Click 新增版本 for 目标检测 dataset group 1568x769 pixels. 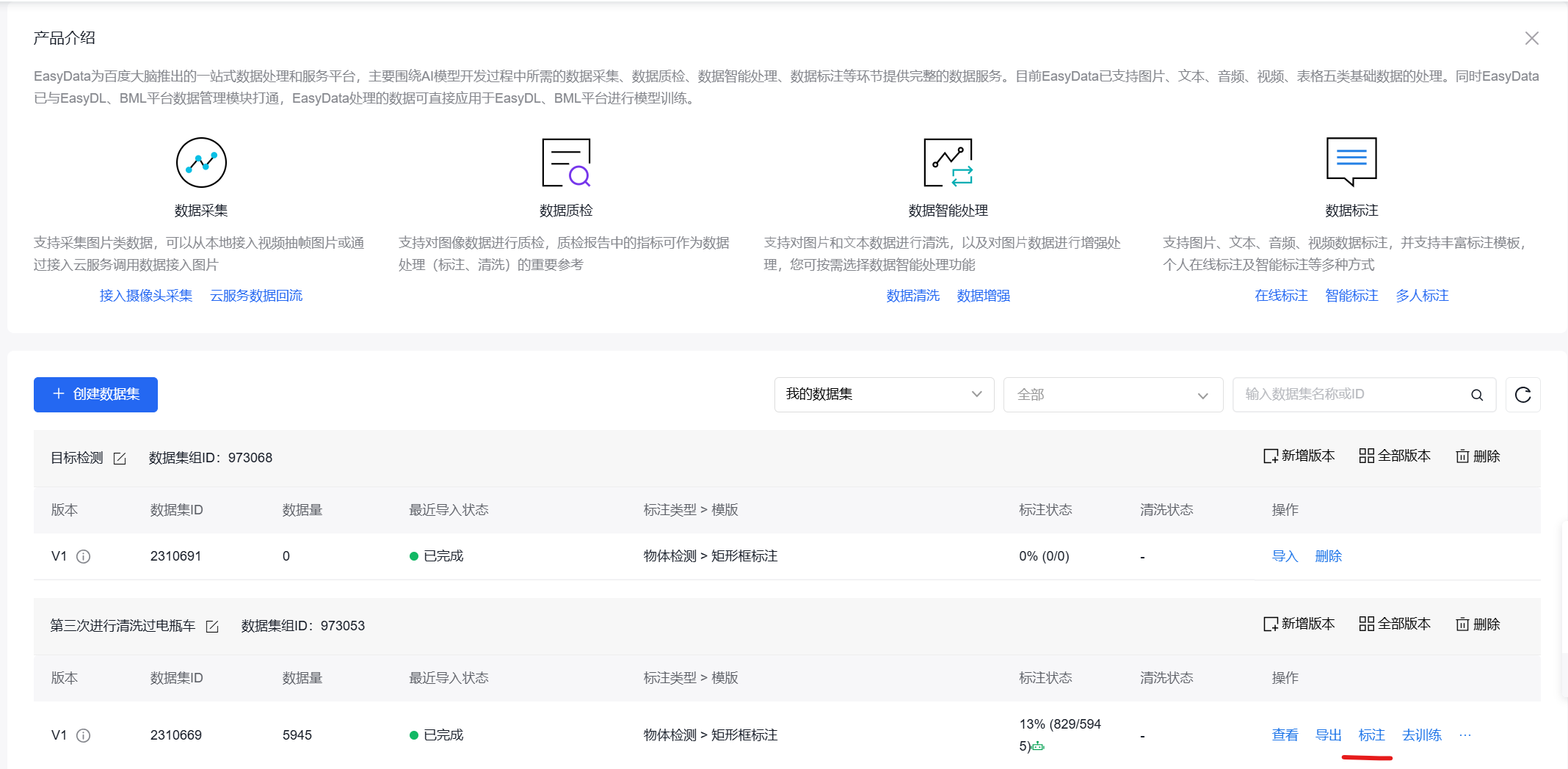[1299, 456]
